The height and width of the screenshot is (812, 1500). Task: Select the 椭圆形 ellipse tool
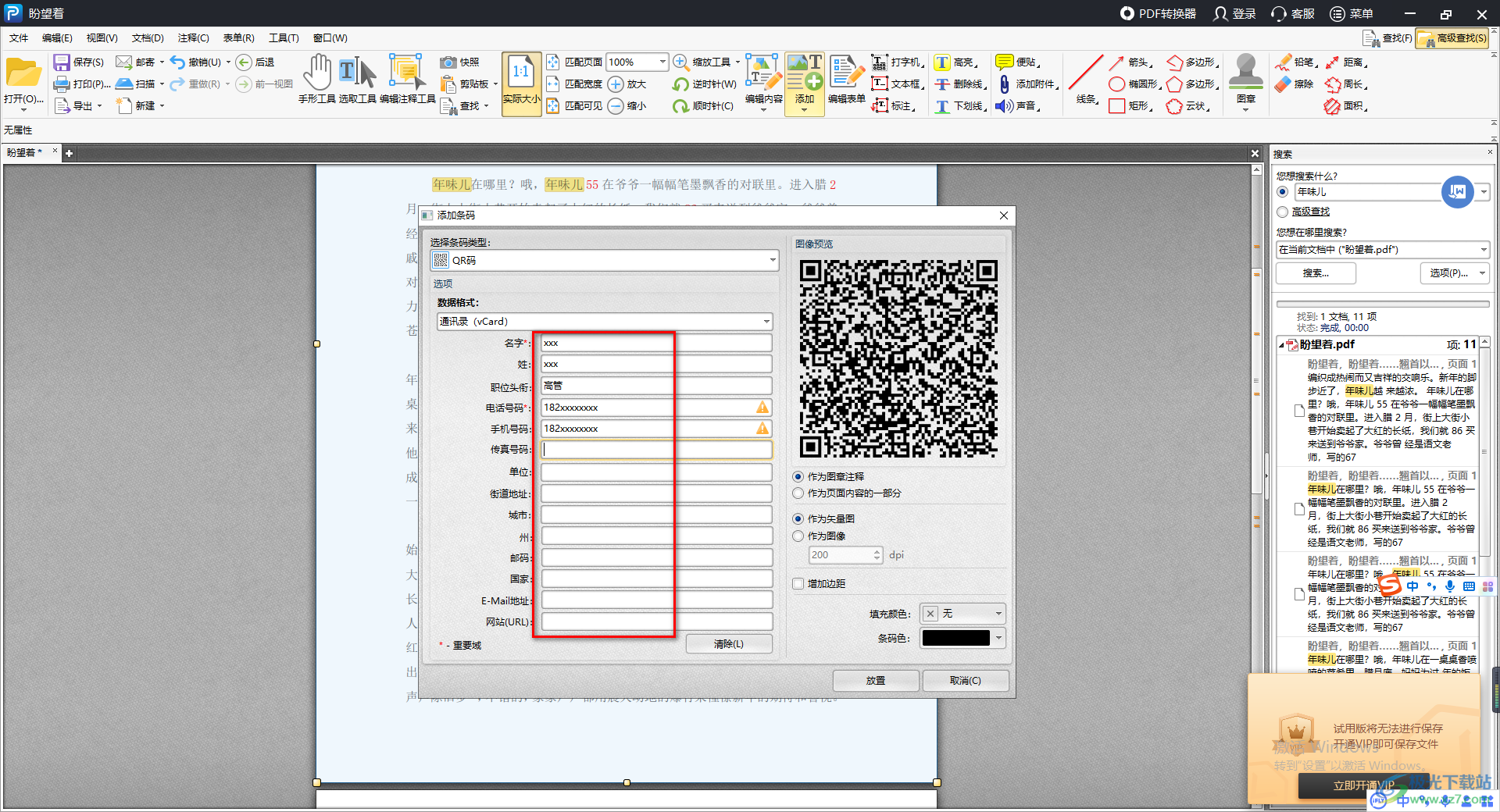pyautogui.click(x=1117, y=84)
